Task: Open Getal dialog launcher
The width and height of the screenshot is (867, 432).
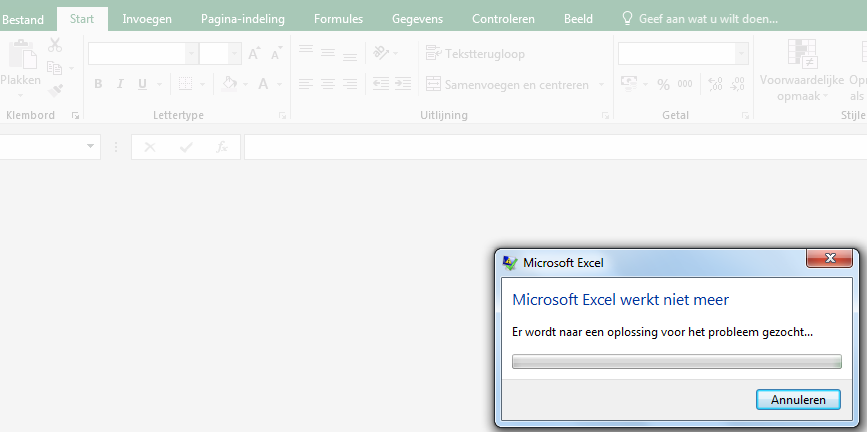Action: 745,116
